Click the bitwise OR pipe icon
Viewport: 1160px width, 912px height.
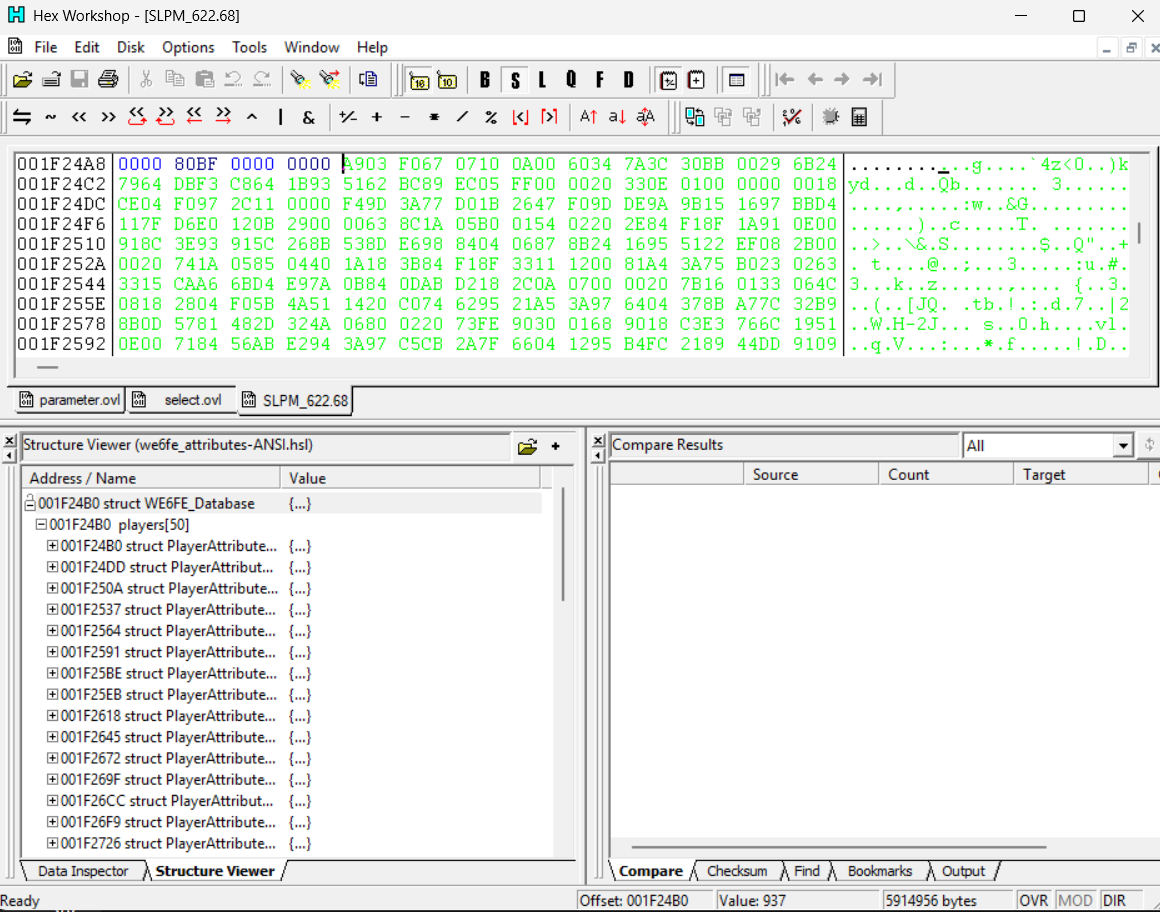280,117
